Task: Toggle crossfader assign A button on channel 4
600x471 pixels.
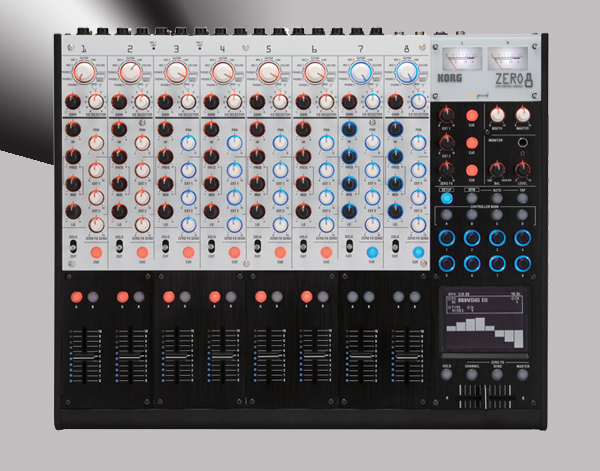Action: click(x=214, y=297)
